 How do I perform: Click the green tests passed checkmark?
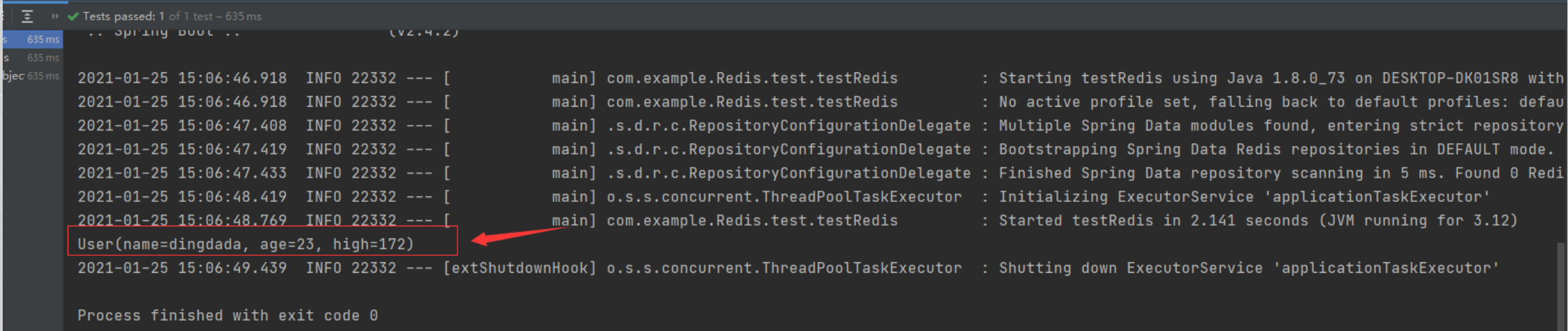click(73, 16)
